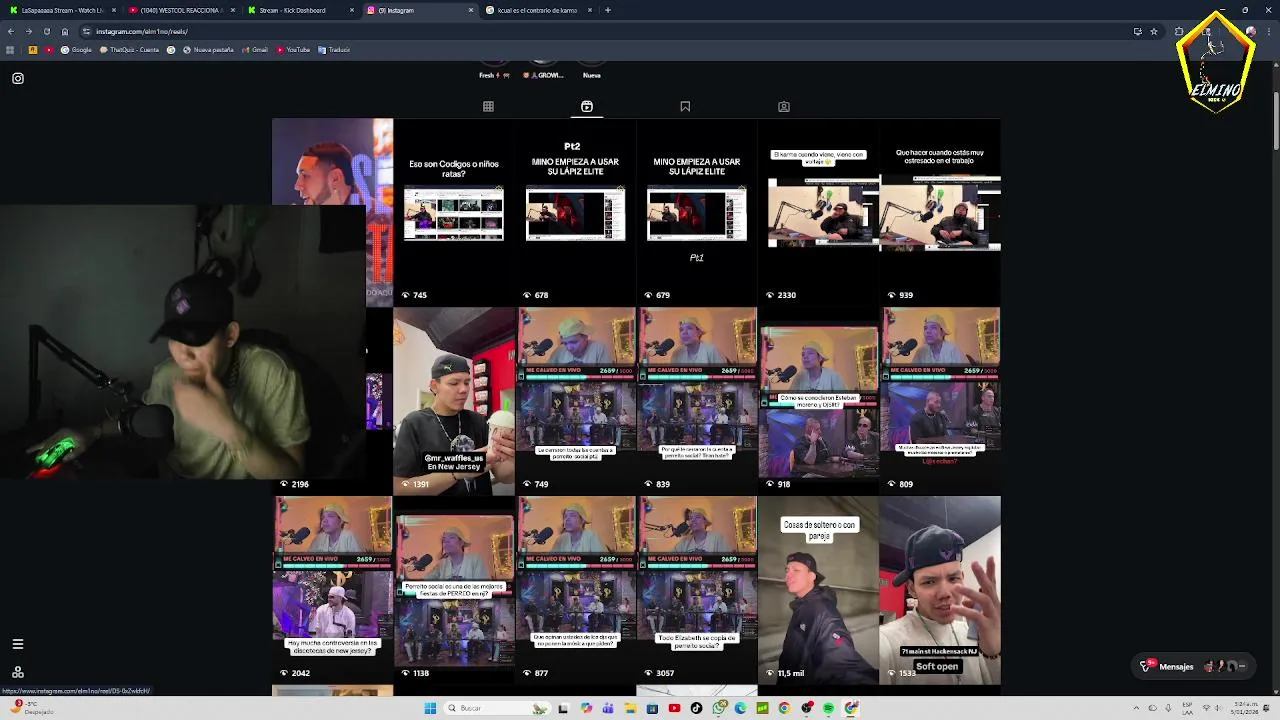Open Microsoft Edge from the taskbar
This screenshot has width=1280, height=720.
(x=741, y=708)
